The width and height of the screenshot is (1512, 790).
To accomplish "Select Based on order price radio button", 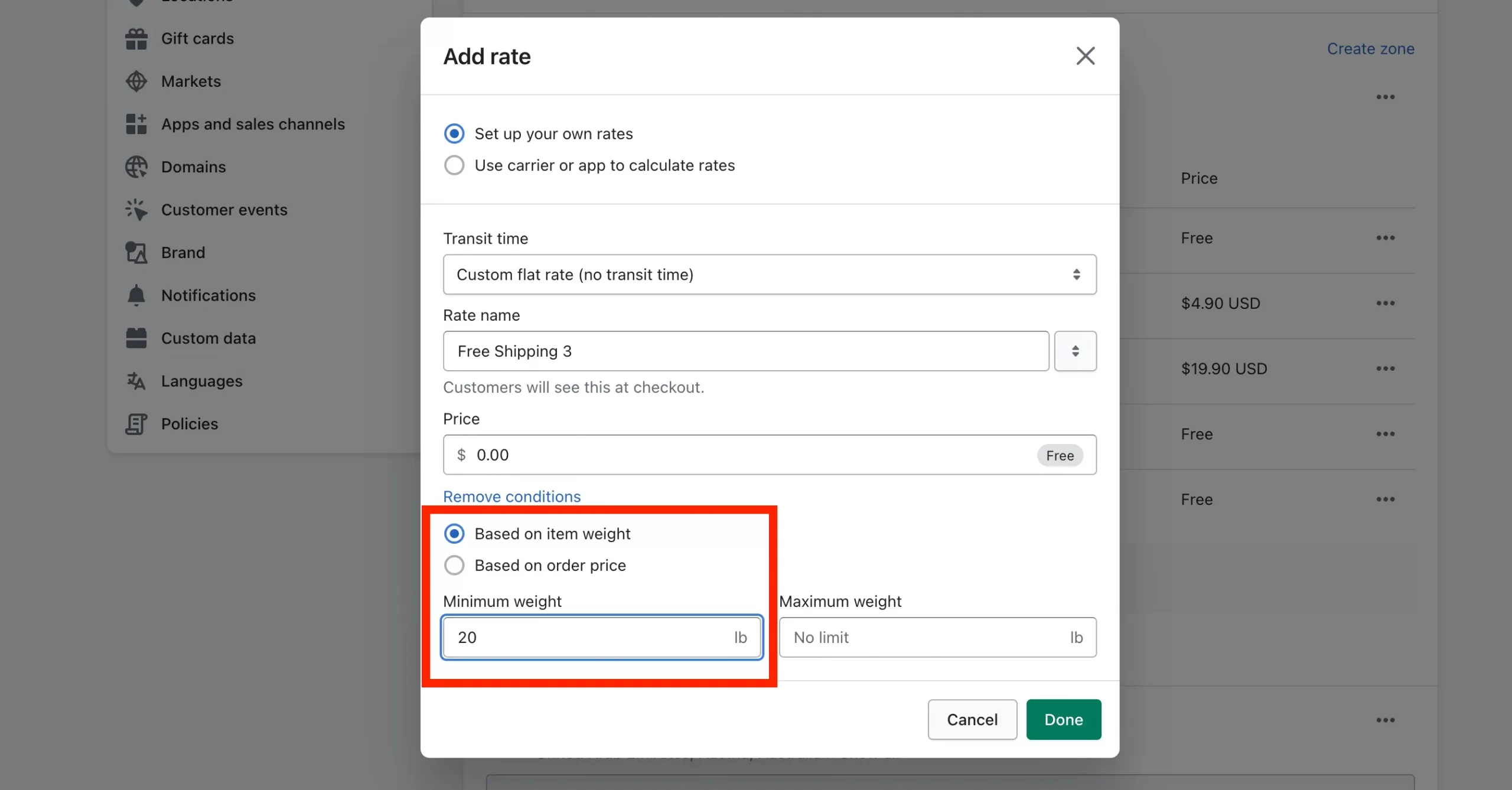I will (454, 565).
